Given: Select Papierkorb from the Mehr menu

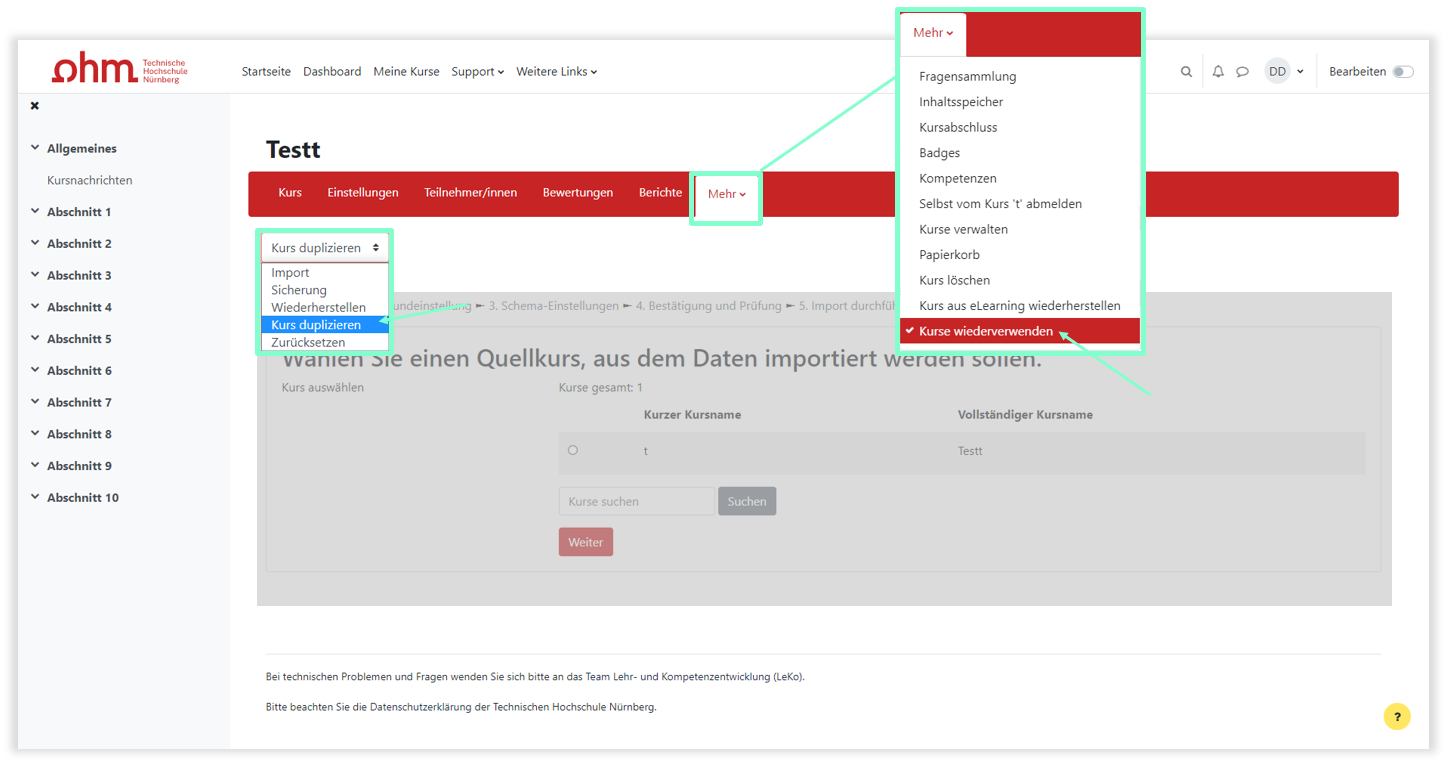Looking at the screenshot, I should tap(949, 255).
